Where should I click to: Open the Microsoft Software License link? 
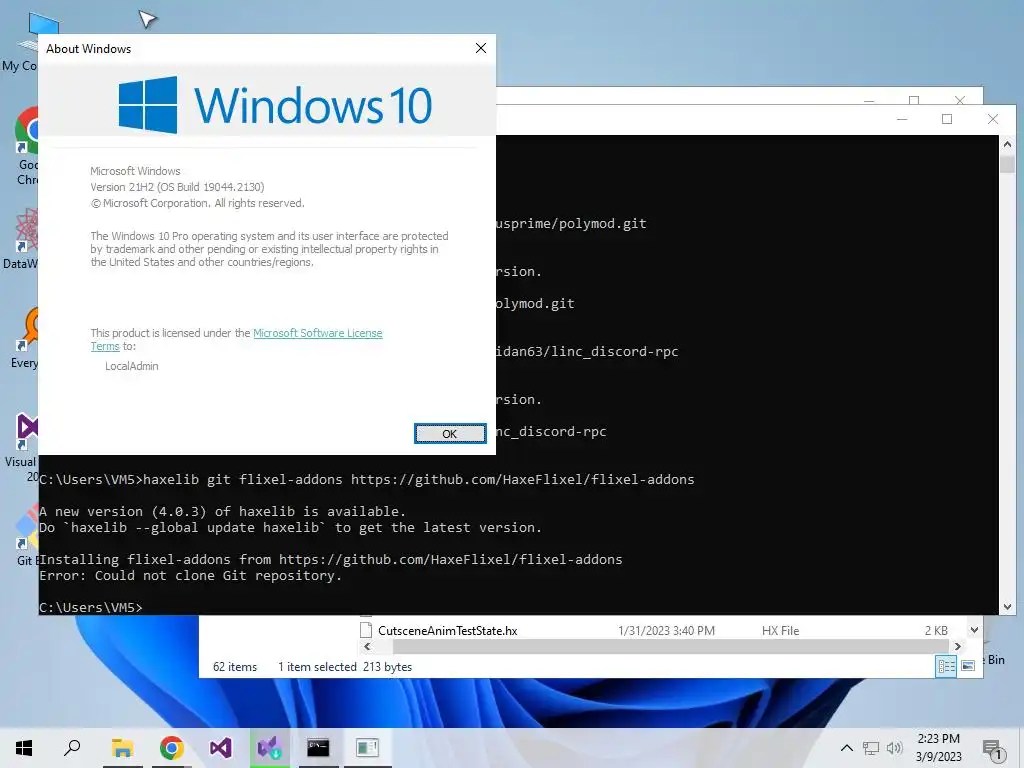pyautogui.click(x=317, y=333)
